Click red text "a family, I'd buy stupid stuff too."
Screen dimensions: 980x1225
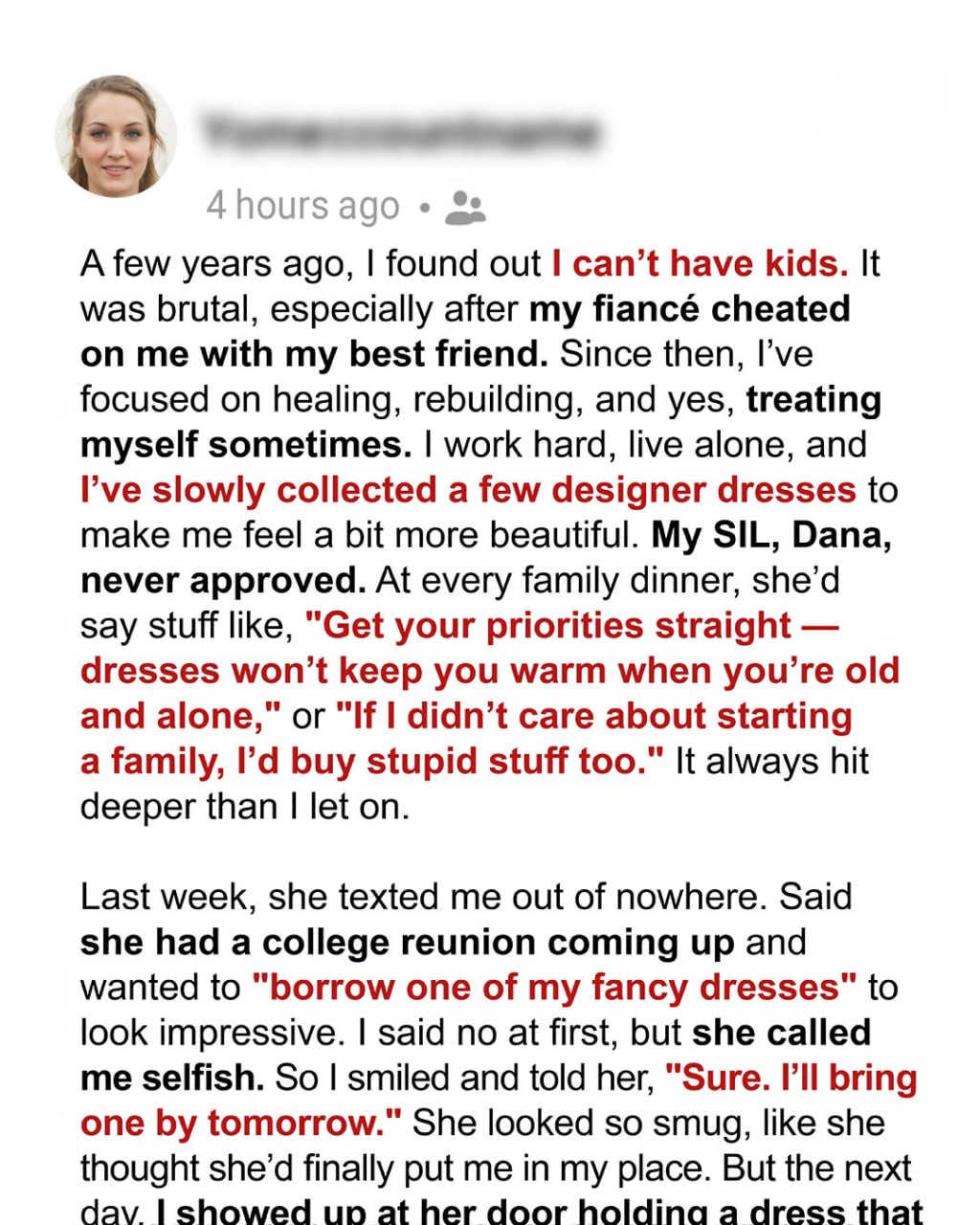tap(372, 762)
